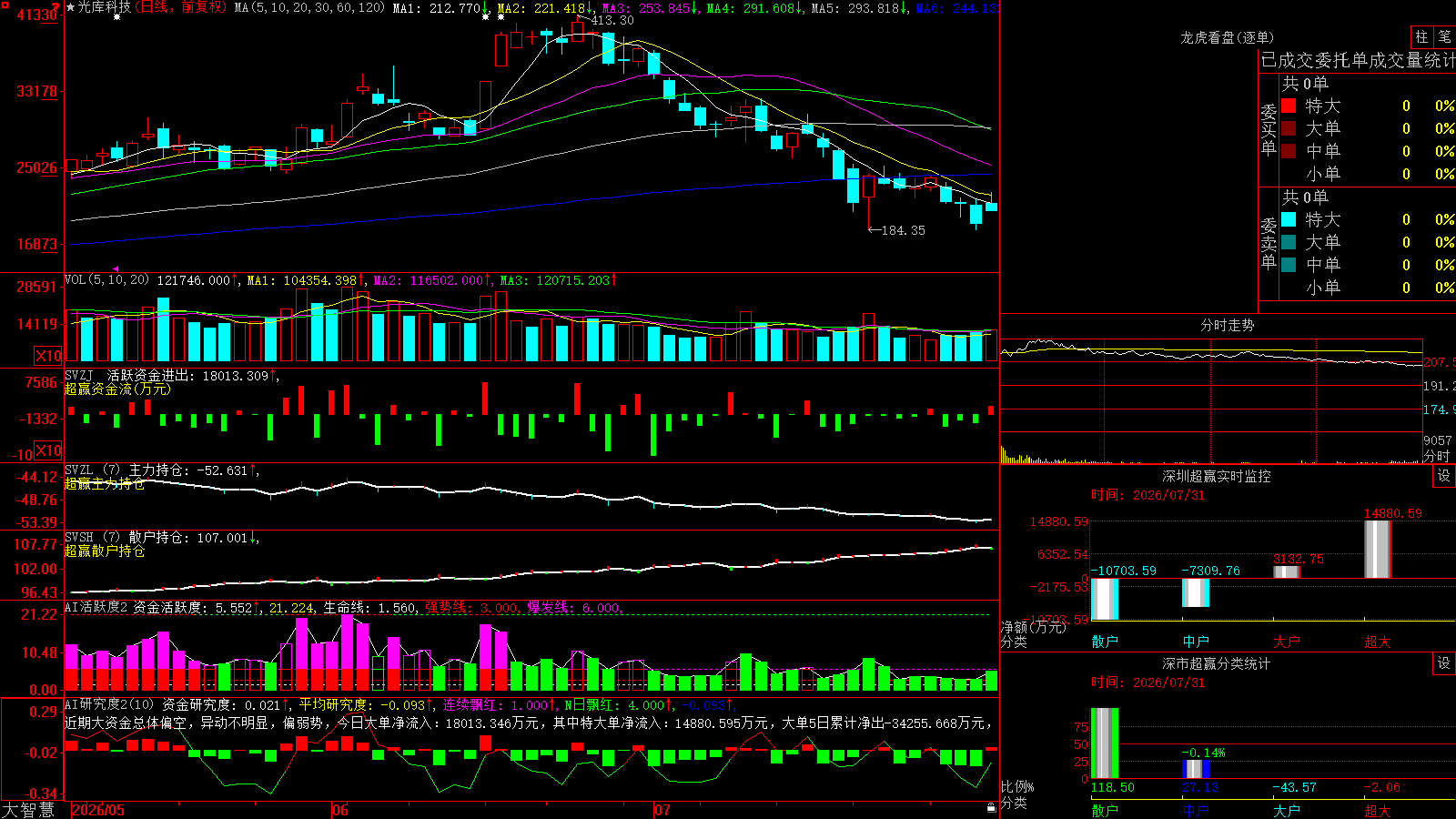Click the MA1: 212.770 value in header

440,7
